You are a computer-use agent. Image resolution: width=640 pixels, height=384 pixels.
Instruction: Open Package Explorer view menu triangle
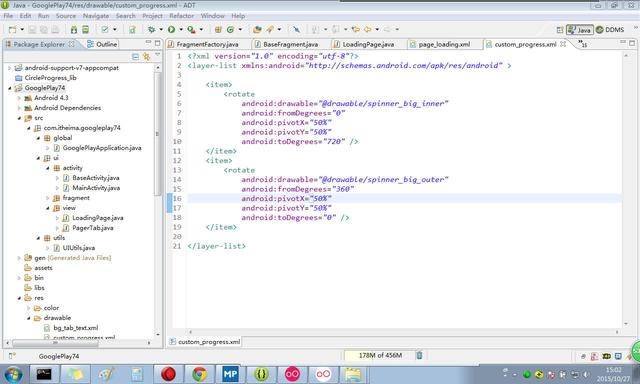(158, 55)
